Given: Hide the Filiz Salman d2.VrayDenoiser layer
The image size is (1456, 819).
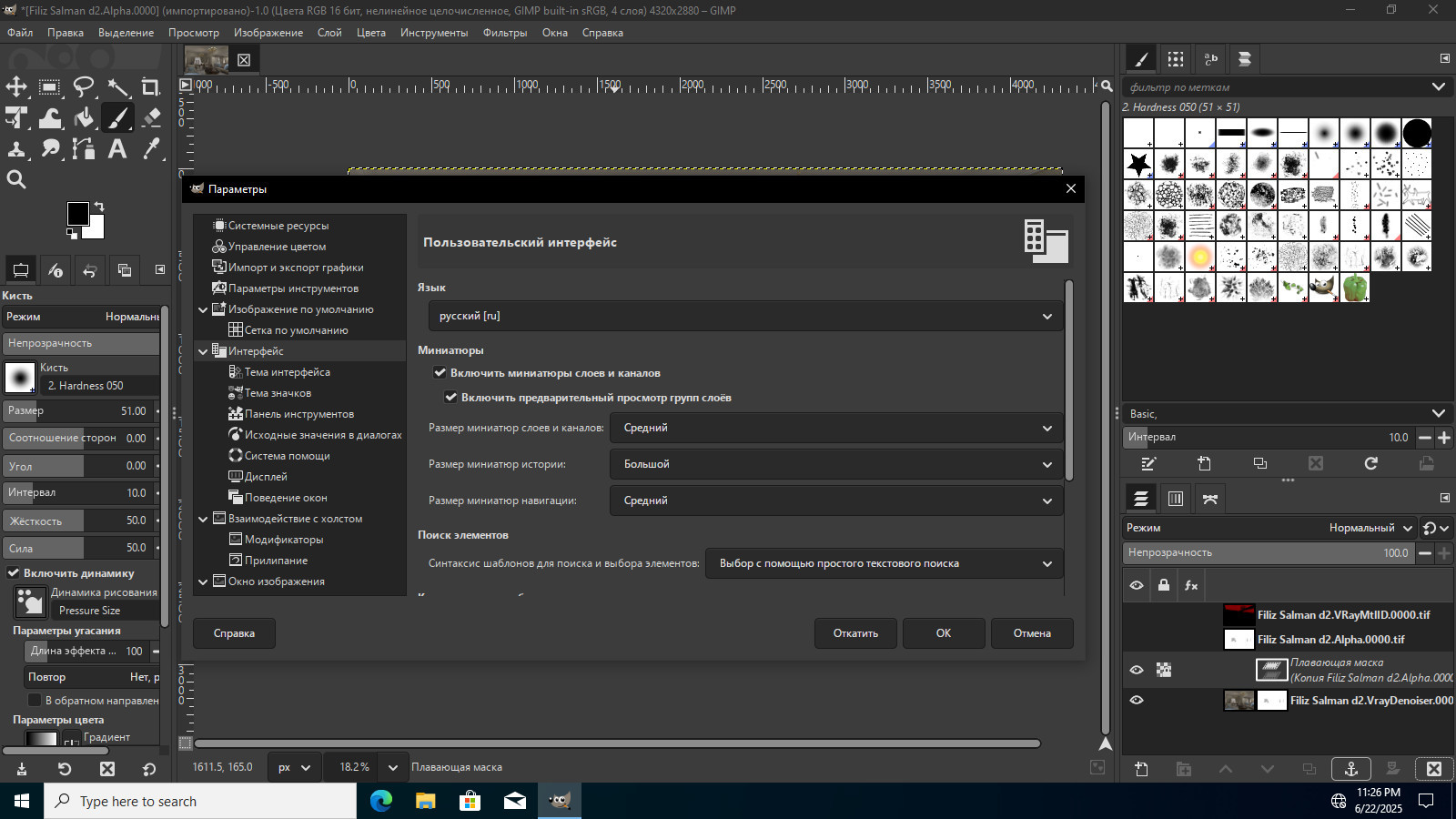Looking at the screenshot, I should pyautogui.click(x=1137, y=700).
